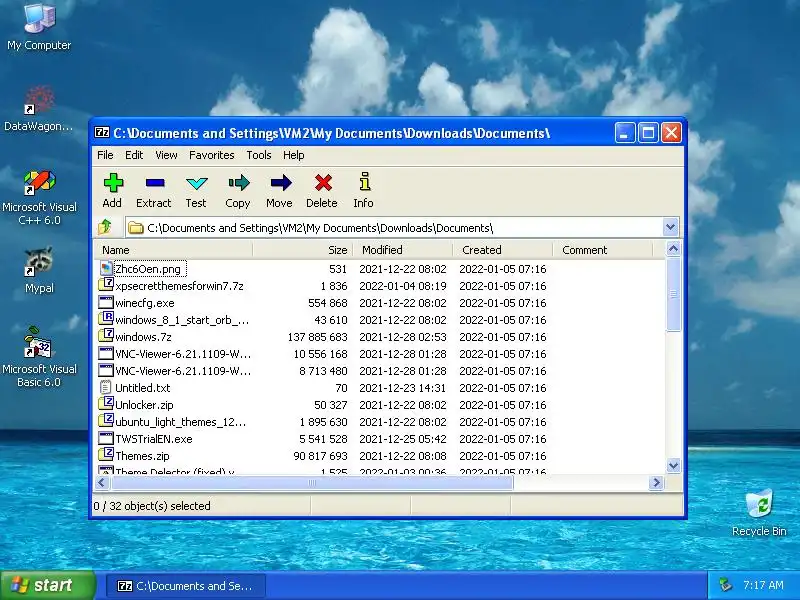800x600 pixels.
Task: Open the Info toolbar button
Action: tap(363, 191)
